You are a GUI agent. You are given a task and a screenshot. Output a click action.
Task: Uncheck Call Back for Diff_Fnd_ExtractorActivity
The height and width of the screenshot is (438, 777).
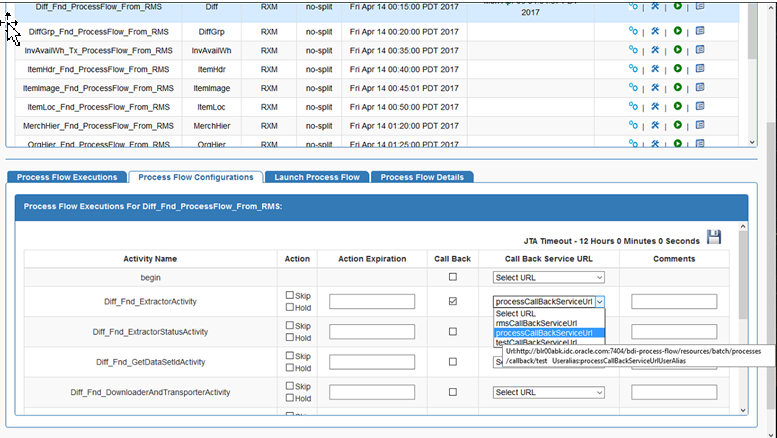point(452,301)
